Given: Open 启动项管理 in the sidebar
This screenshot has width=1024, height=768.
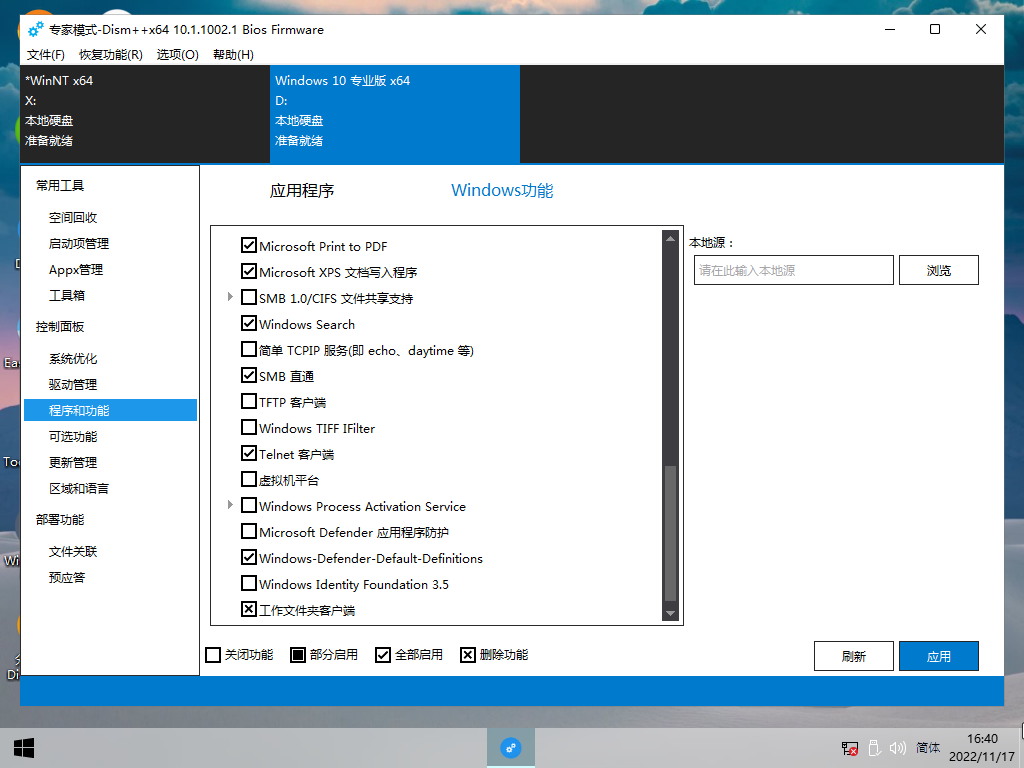Looking at the screenshot, I should click(79, 244).
